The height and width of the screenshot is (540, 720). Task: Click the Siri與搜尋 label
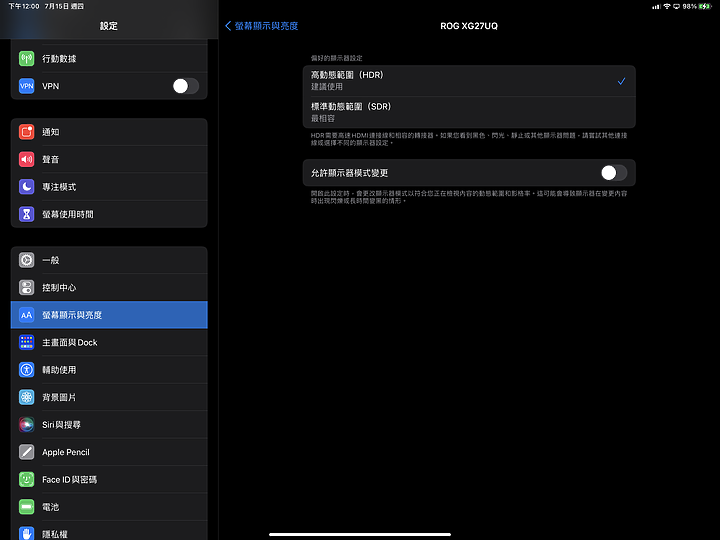[x=62, y=425]
